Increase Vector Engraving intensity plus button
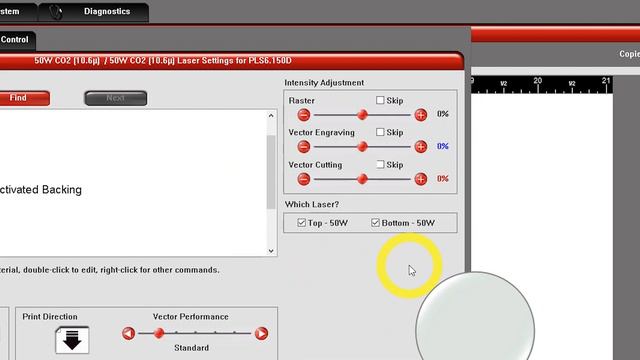640x360 pixels. point(421,147)
